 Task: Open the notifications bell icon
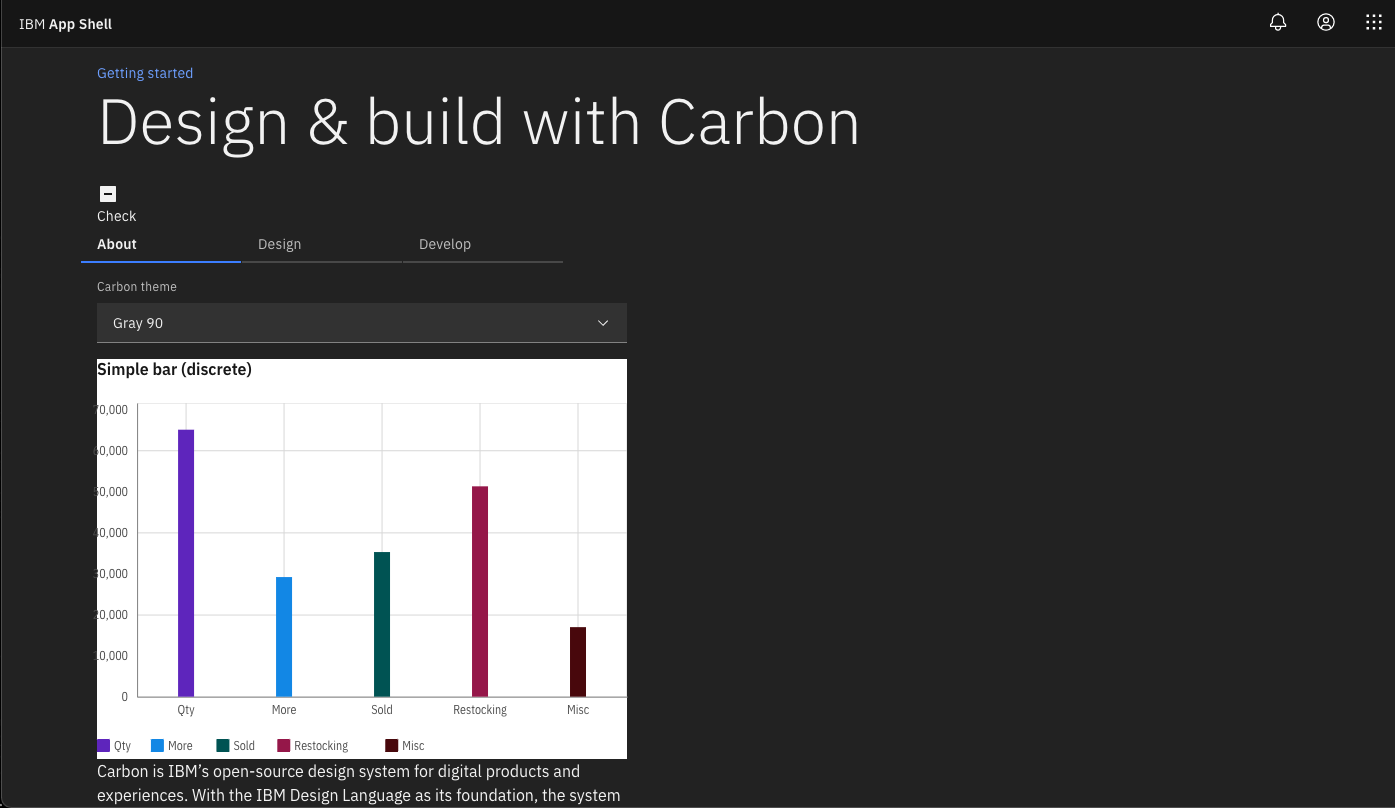1277,21
